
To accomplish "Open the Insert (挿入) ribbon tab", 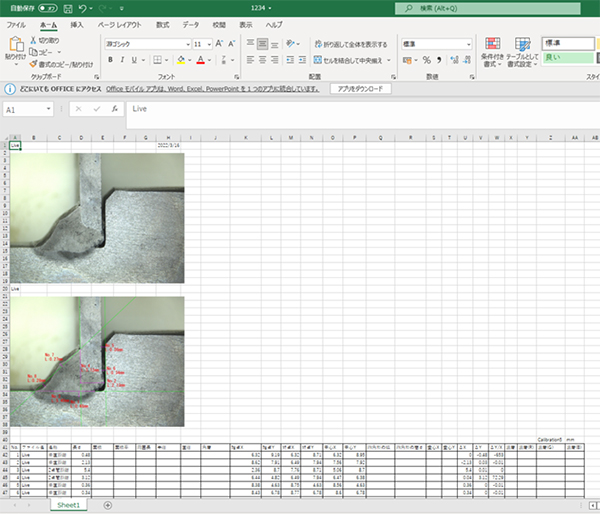I will point(77,23).
